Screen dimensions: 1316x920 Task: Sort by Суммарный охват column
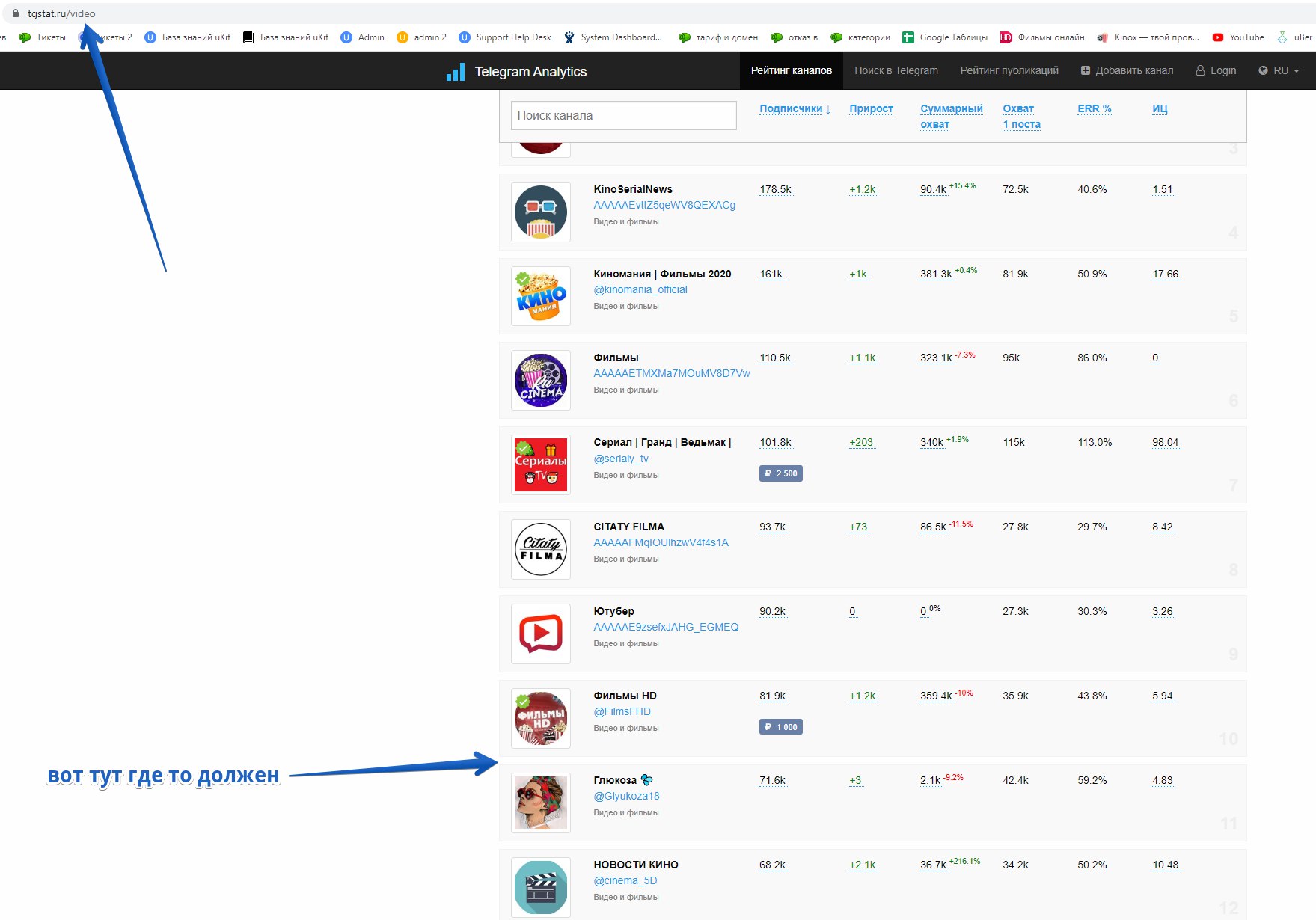click(x=951, y=116)
